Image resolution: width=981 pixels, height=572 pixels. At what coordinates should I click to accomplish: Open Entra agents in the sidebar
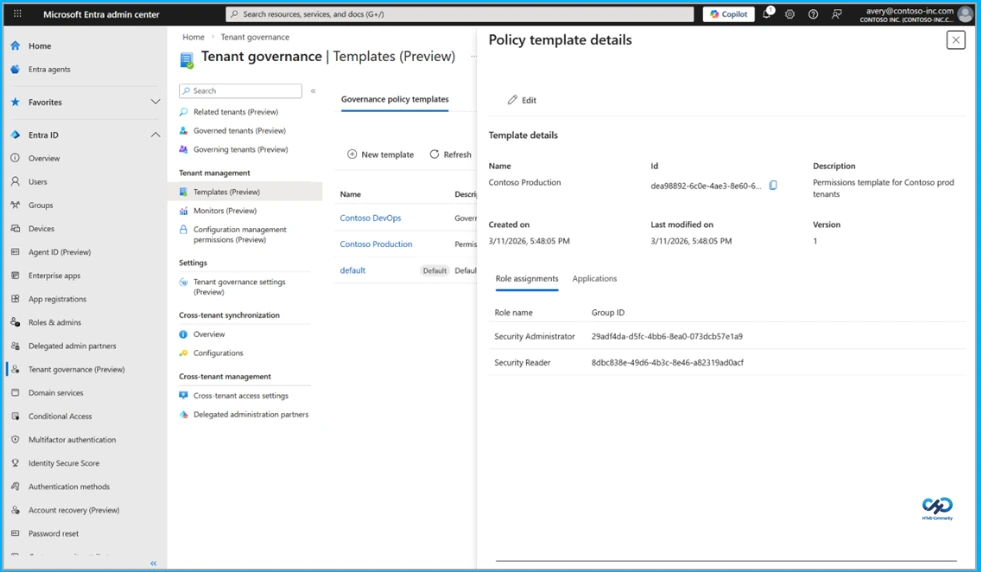point(49,69)
